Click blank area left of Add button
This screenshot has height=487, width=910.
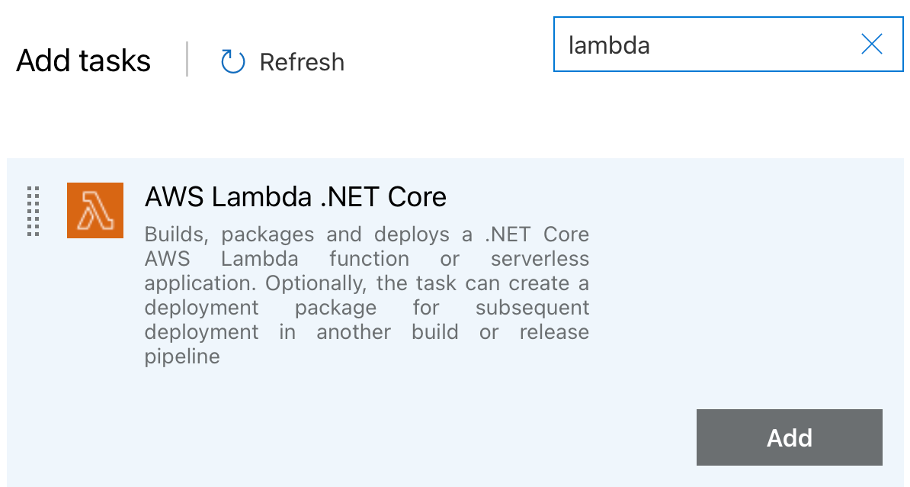406,437
